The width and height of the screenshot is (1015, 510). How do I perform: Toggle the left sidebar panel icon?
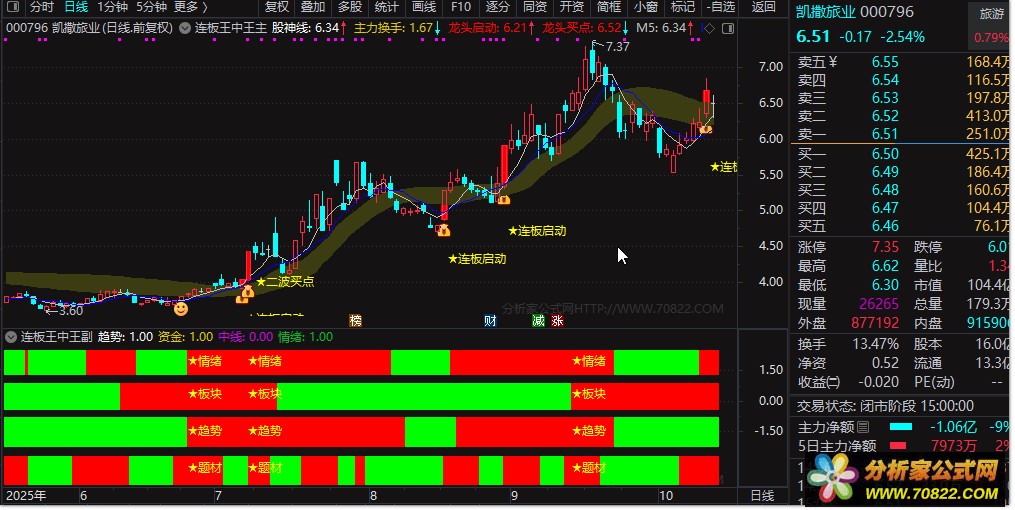tap(13, 7)
